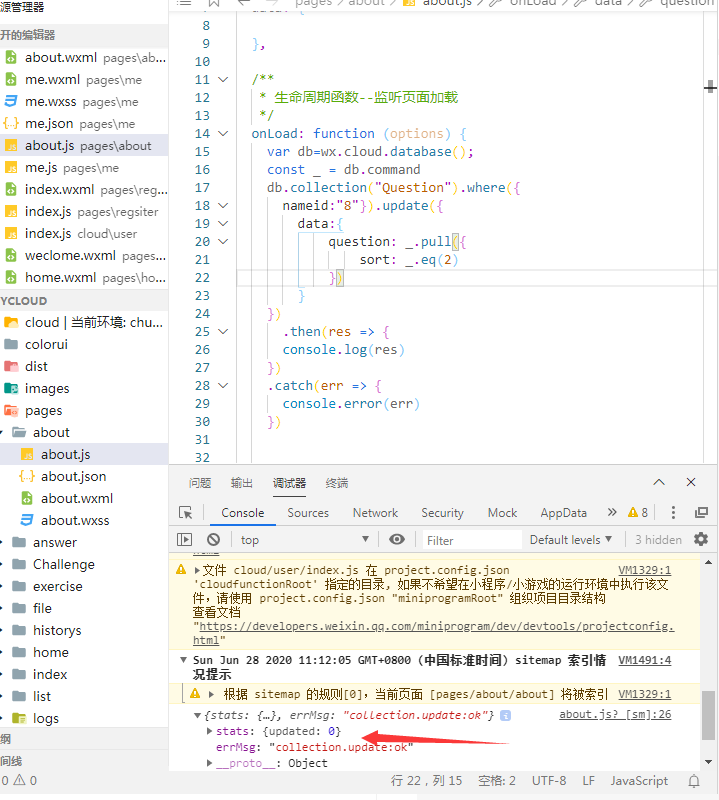
Task: Expand the __proto__ Object entry
Action: pyautogui.click(x=209, y=763)
